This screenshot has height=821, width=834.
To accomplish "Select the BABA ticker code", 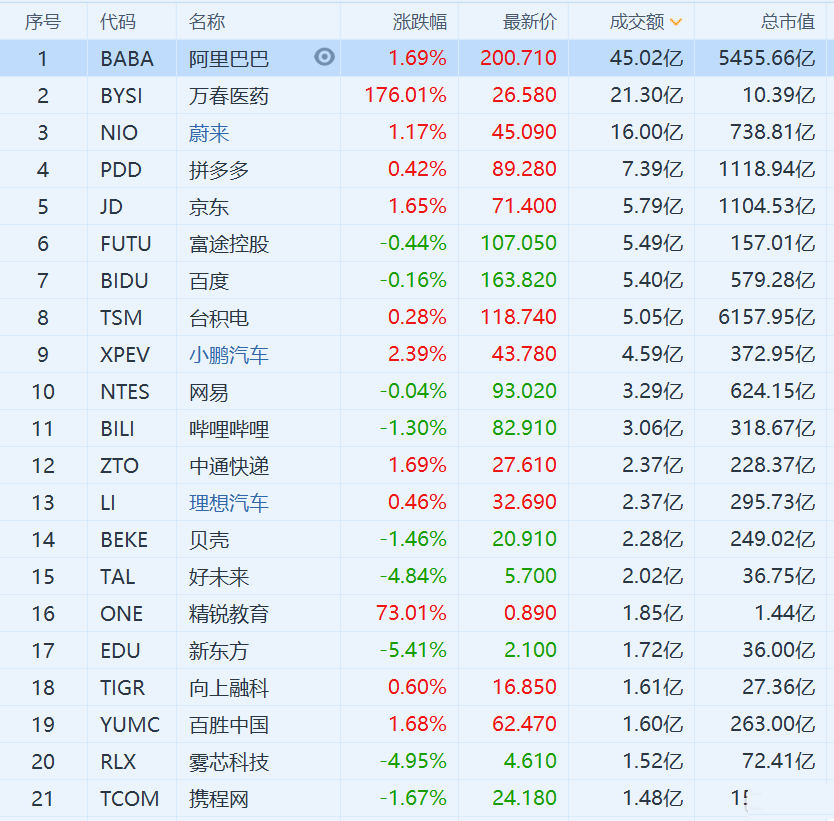I will 127,58.
